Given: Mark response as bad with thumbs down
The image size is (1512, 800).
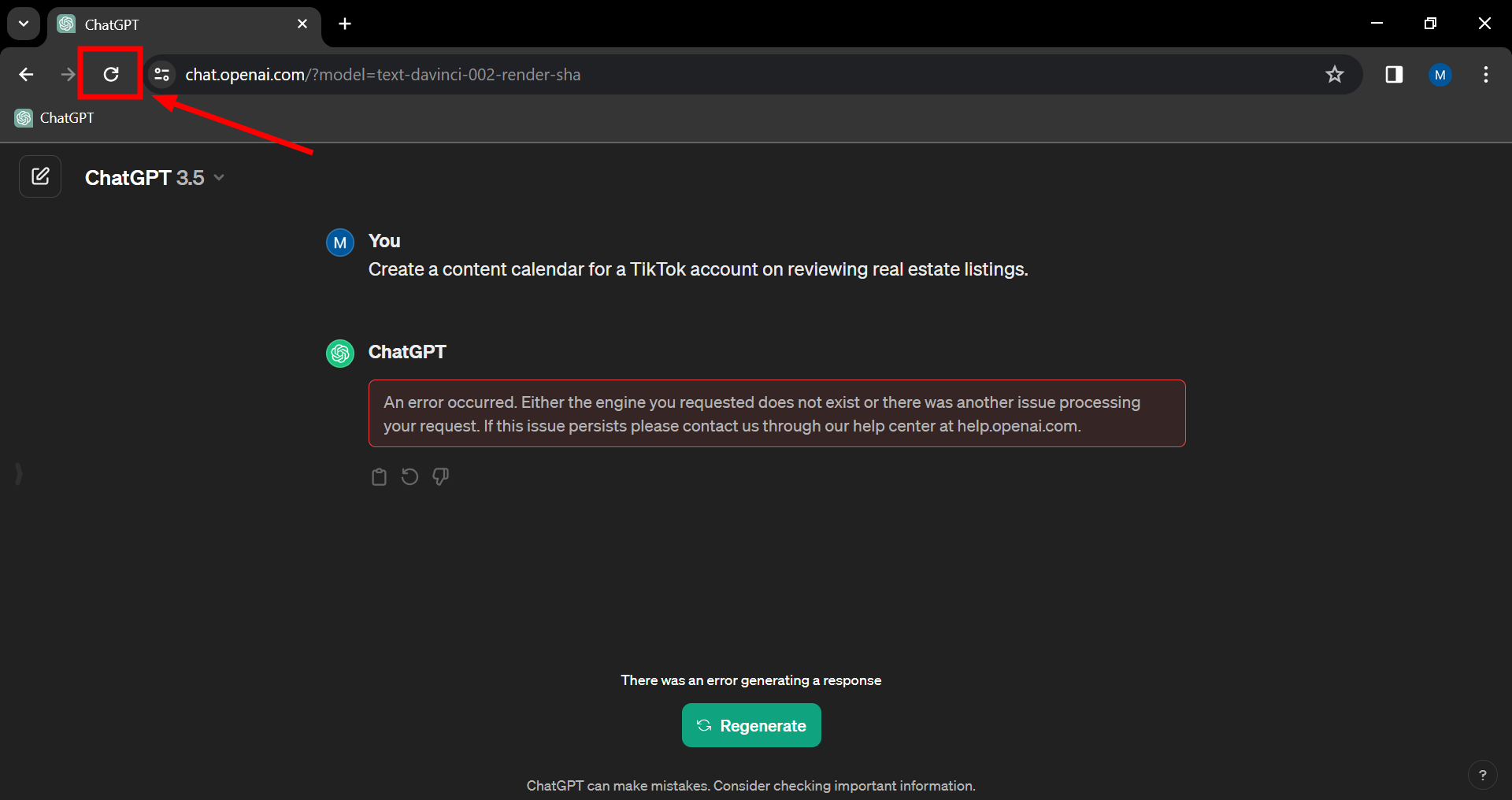Looking at the screenshot, I should tap(441, 476).
